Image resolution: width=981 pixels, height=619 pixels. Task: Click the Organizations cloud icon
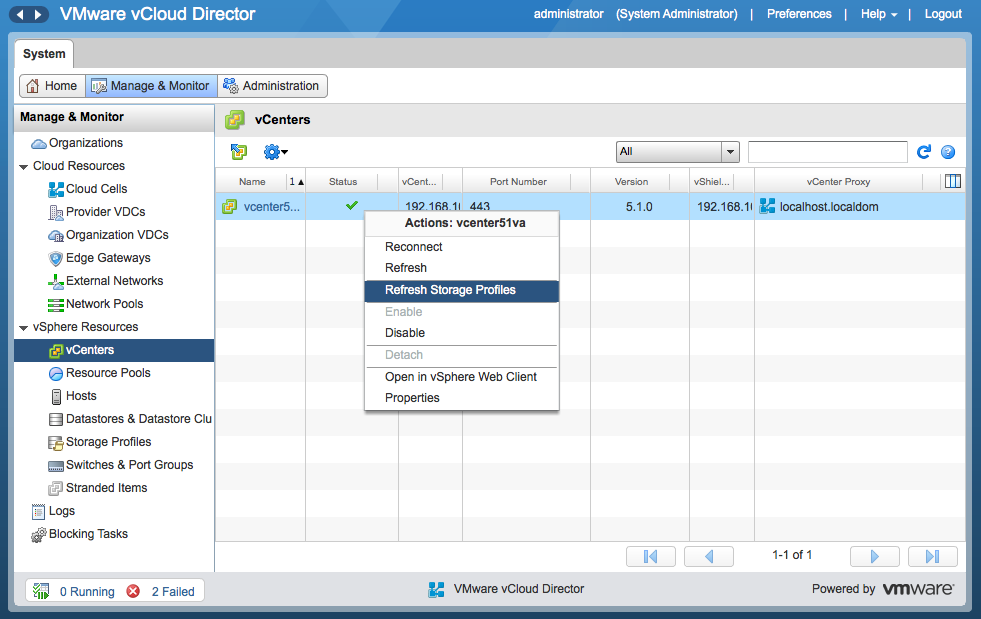tap(39, 143)
